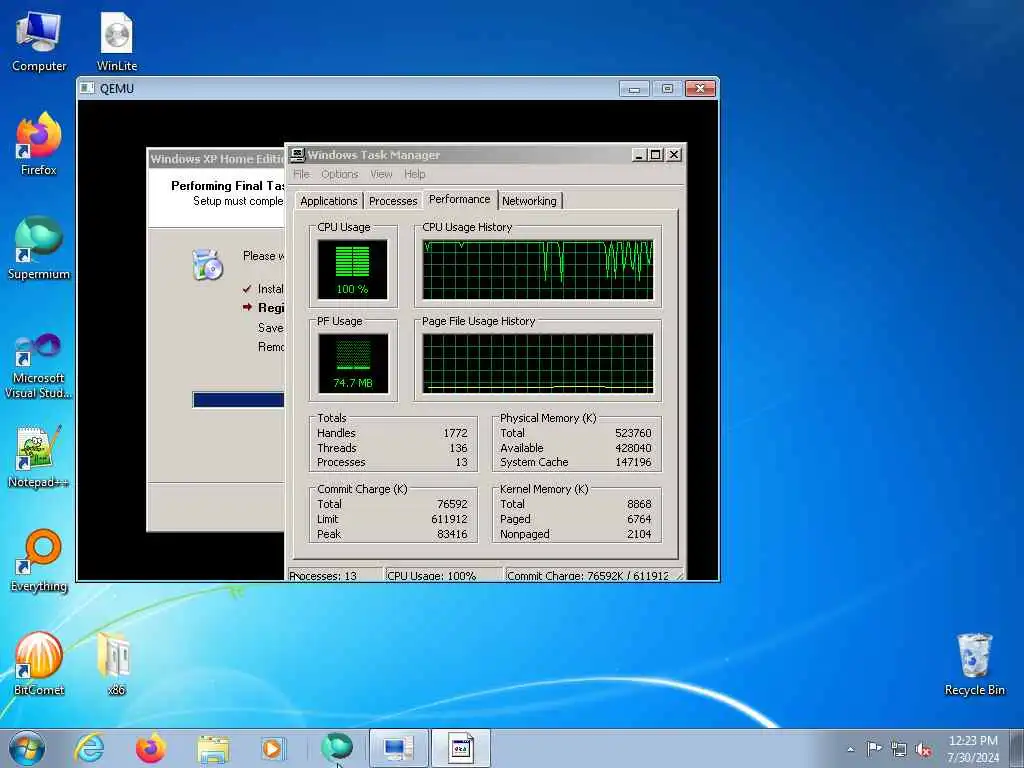Switch to the Networking tab
1024x768 pixels.
click(x=530, y=201)
